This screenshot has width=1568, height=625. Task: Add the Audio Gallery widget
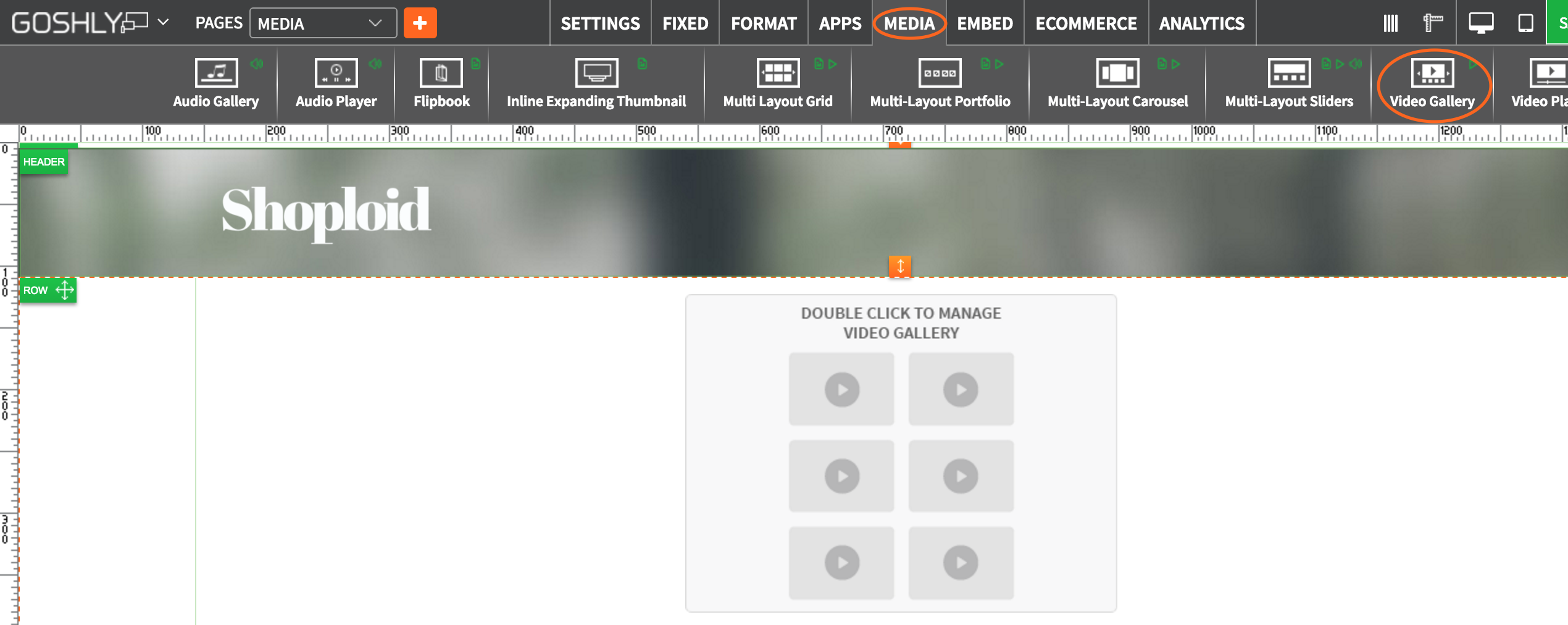(216, 84)
